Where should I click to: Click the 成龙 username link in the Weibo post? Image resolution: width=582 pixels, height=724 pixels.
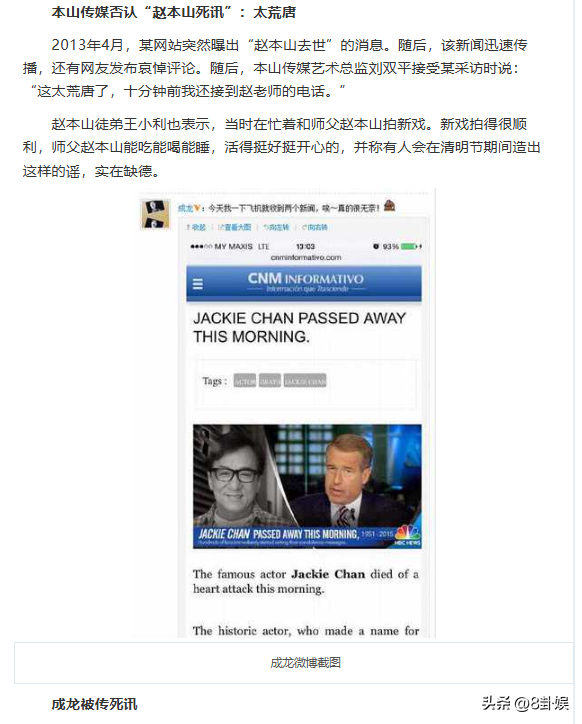[x=185, y=209]
